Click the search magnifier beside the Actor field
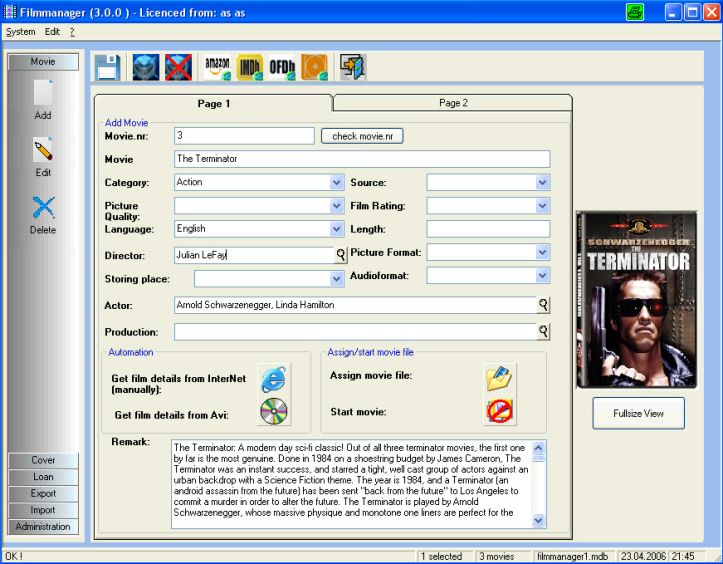The width and height of the screenshot is (723, 564). click(x=543, y=305)
